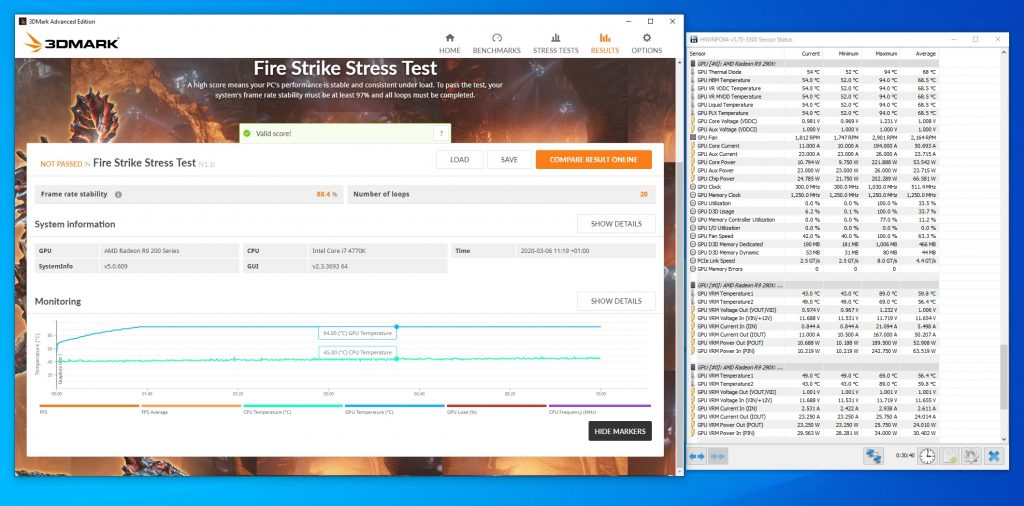Click the 3DMark logo
Viewport: 1024px width, 506px height.
[x=72, y=43]
